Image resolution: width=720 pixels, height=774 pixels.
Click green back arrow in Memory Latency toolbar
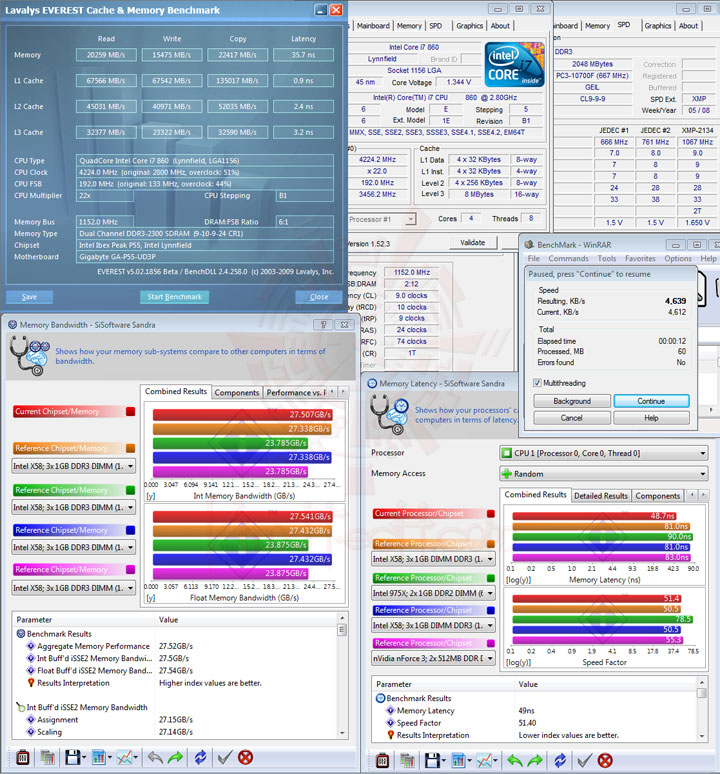click(x=514, y=761)
